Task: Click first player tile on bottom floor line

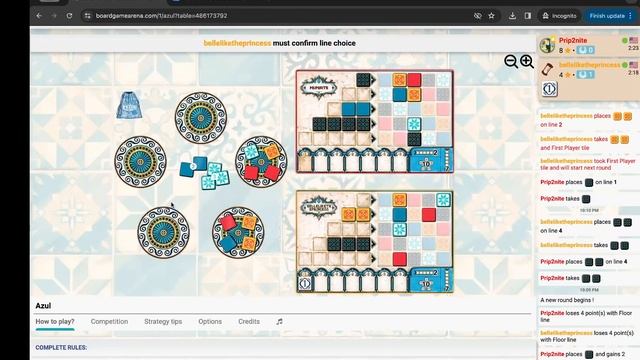Action: pos(305,283)
